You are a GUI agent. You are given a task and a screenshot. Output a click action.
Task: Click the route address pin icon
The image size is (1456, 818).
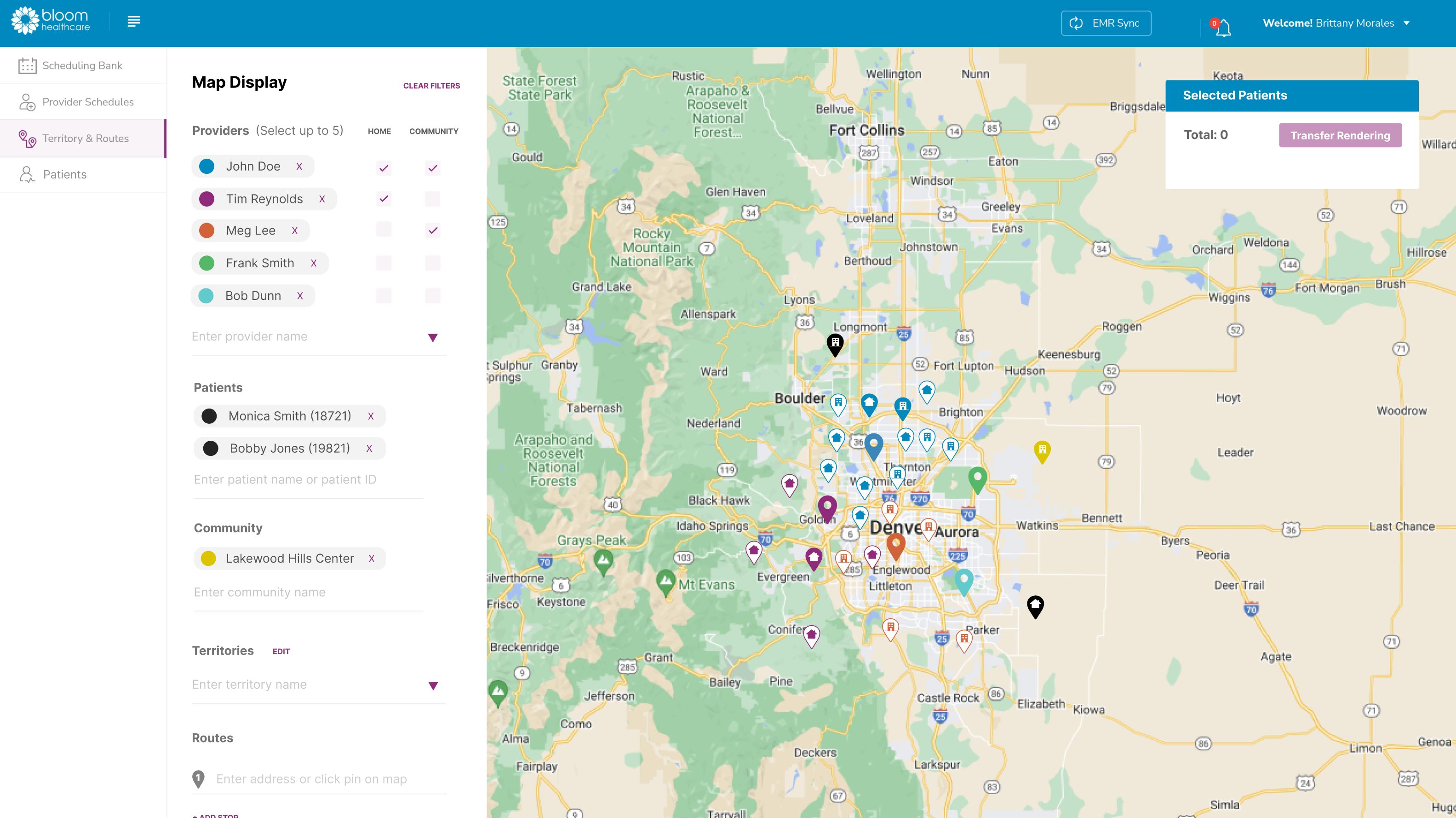(198, 778)
